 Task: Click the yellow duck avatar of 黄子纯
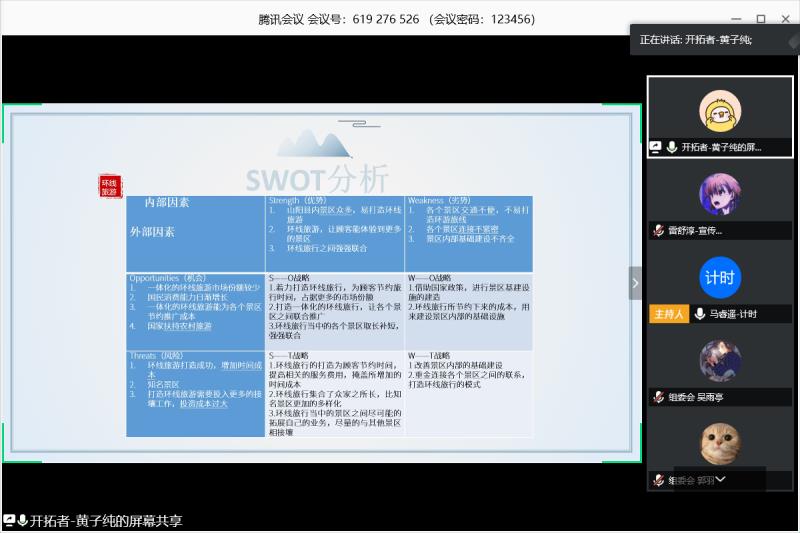tap(720, 111)
